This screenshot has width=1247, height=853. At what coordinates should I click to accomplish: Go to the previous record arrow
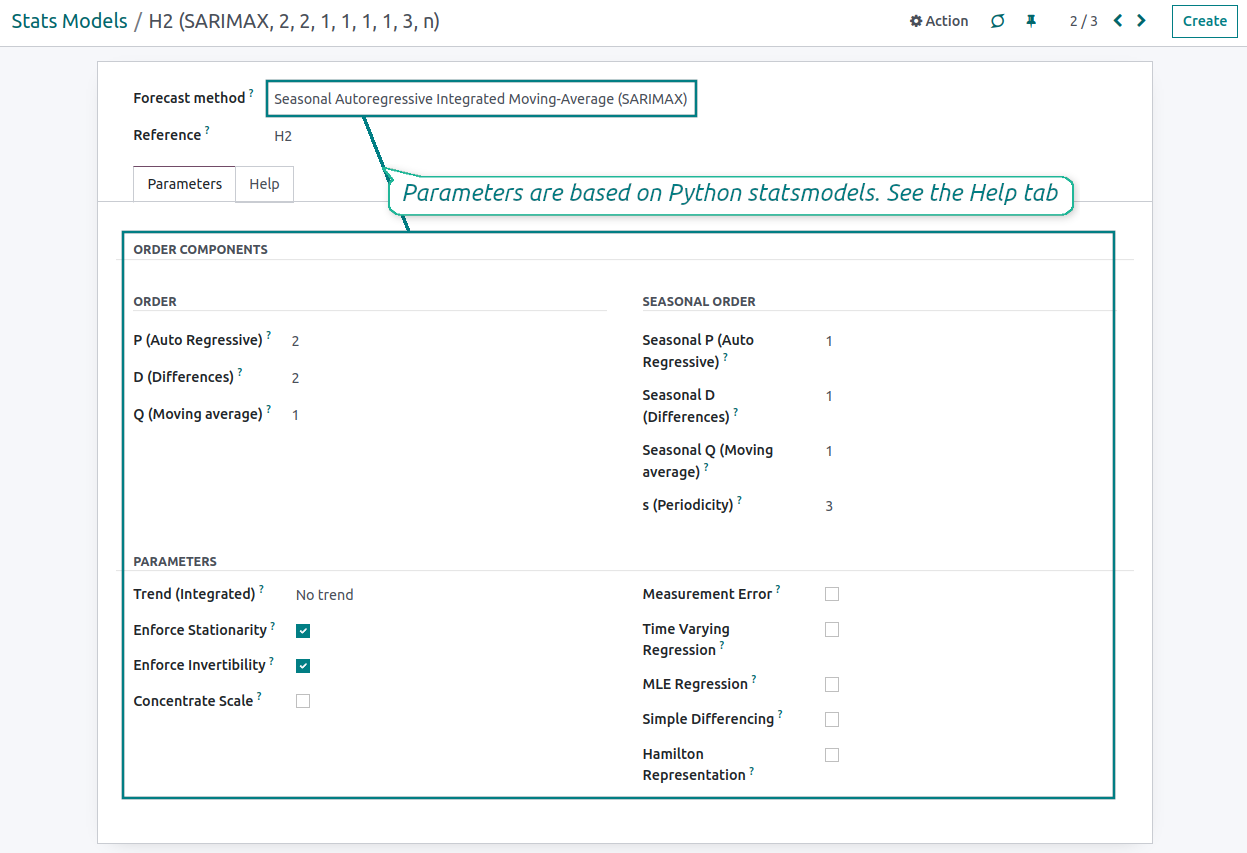tap(1118, 21)
